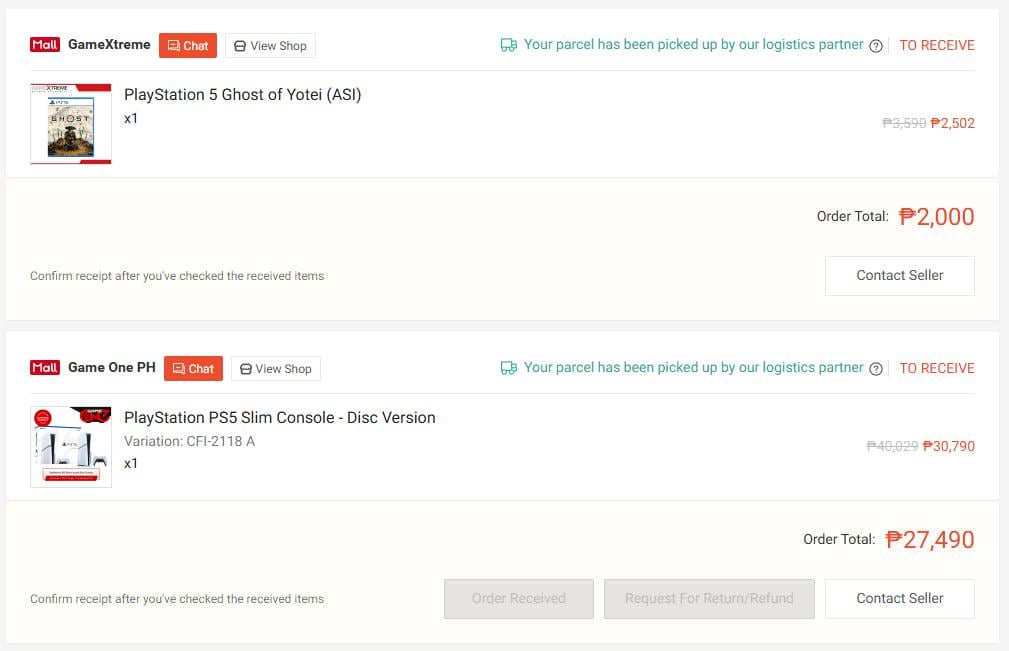View Shop for GameXtreme
The height and width of the screenshot is (651, 1009).
(x=270, y=45)
